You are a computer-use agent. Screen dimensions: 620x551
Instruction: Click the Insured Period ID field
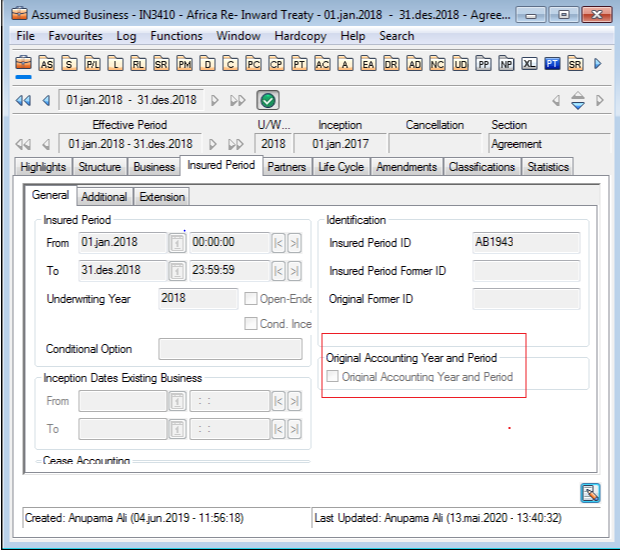coord(525,243)
